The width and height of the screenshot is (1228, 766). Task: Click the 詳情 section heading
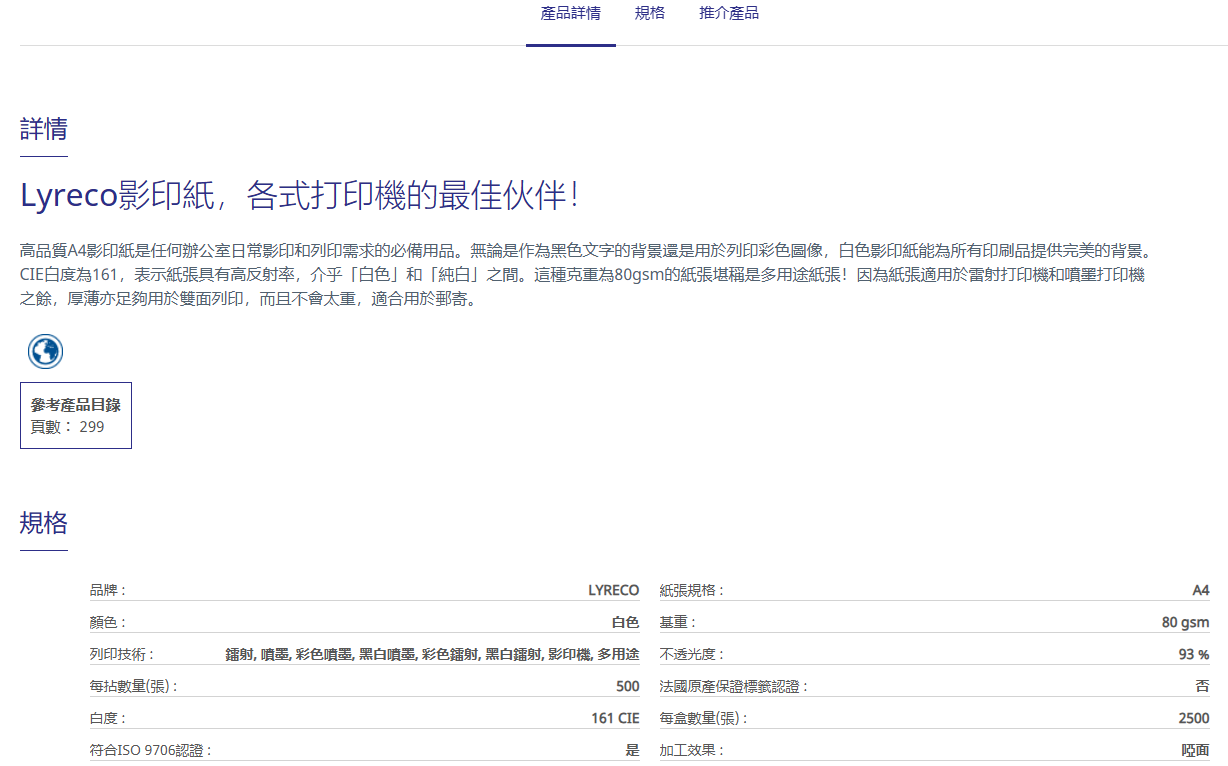[44, 129]
